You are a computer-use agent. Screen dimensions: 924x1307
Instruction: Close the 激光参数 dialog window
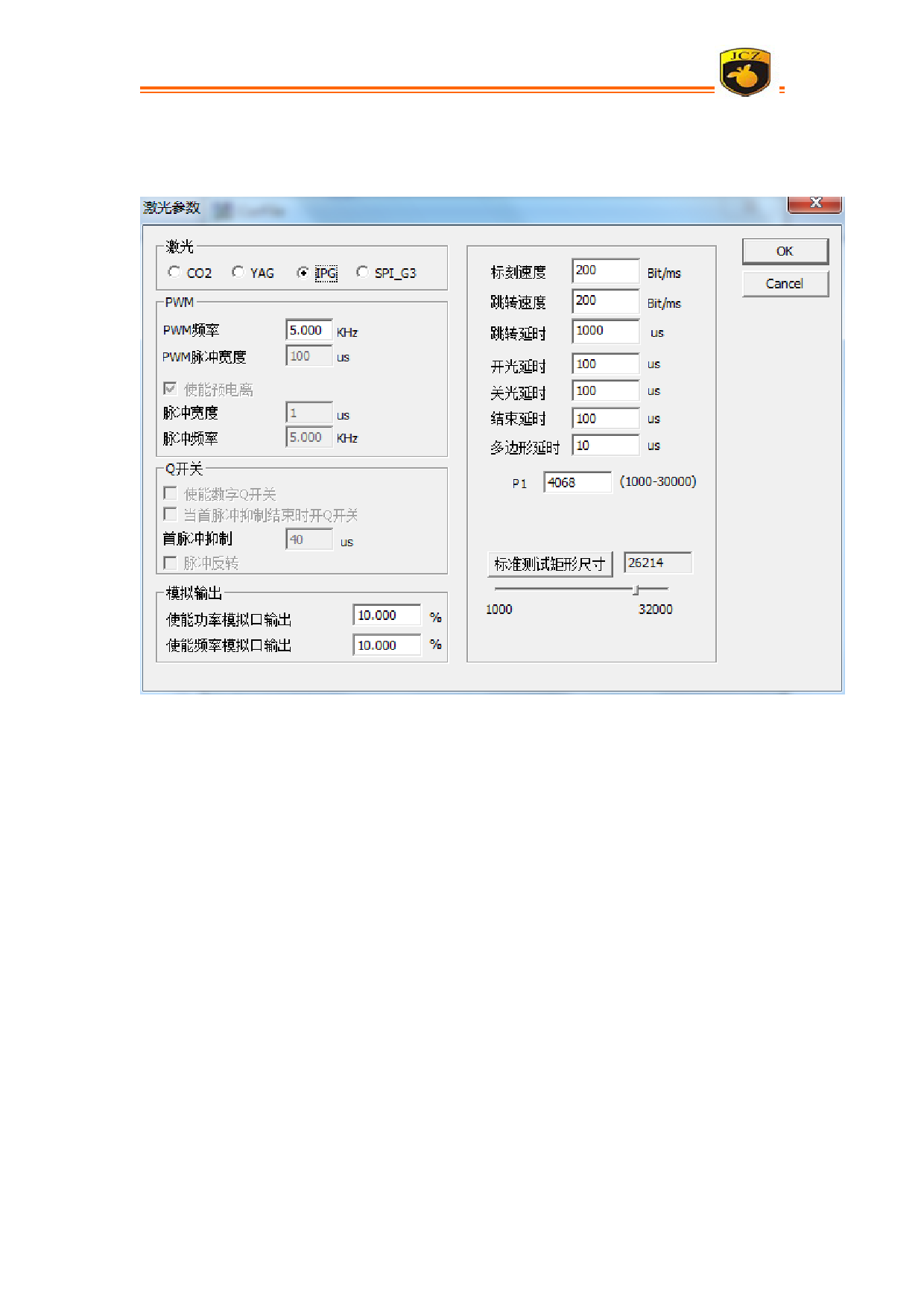coord(815,203)
